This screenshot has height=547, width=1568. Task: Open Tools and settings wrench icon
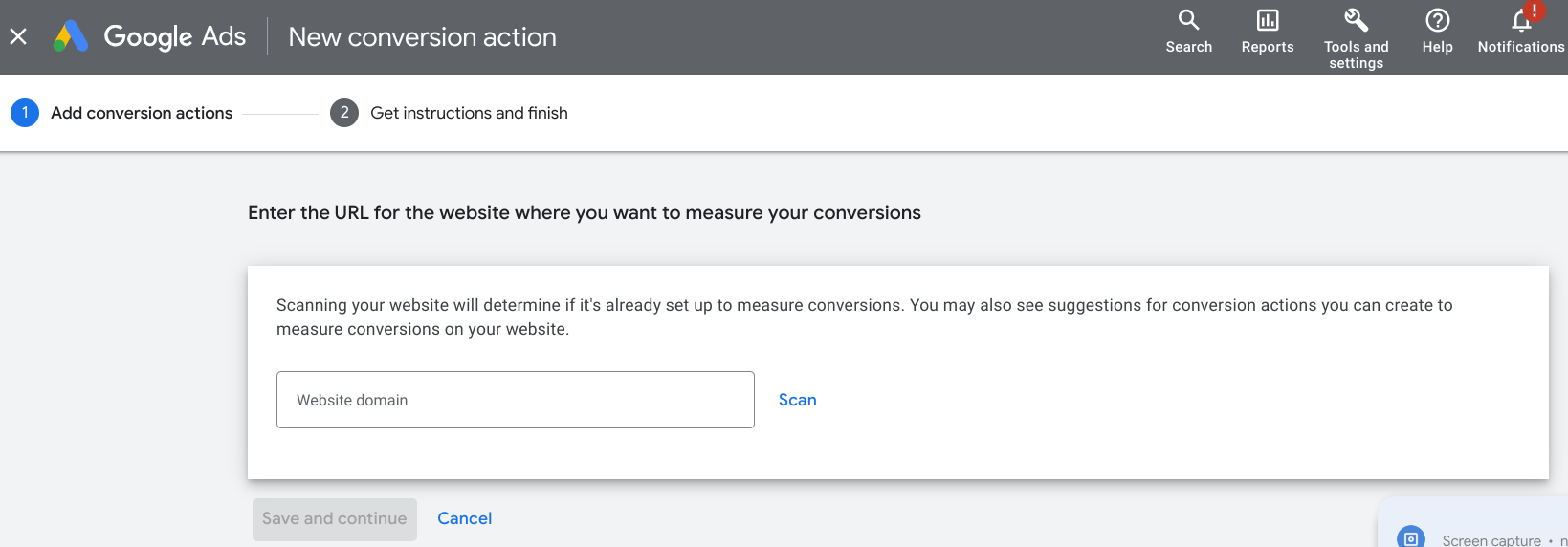point(1356,20)
